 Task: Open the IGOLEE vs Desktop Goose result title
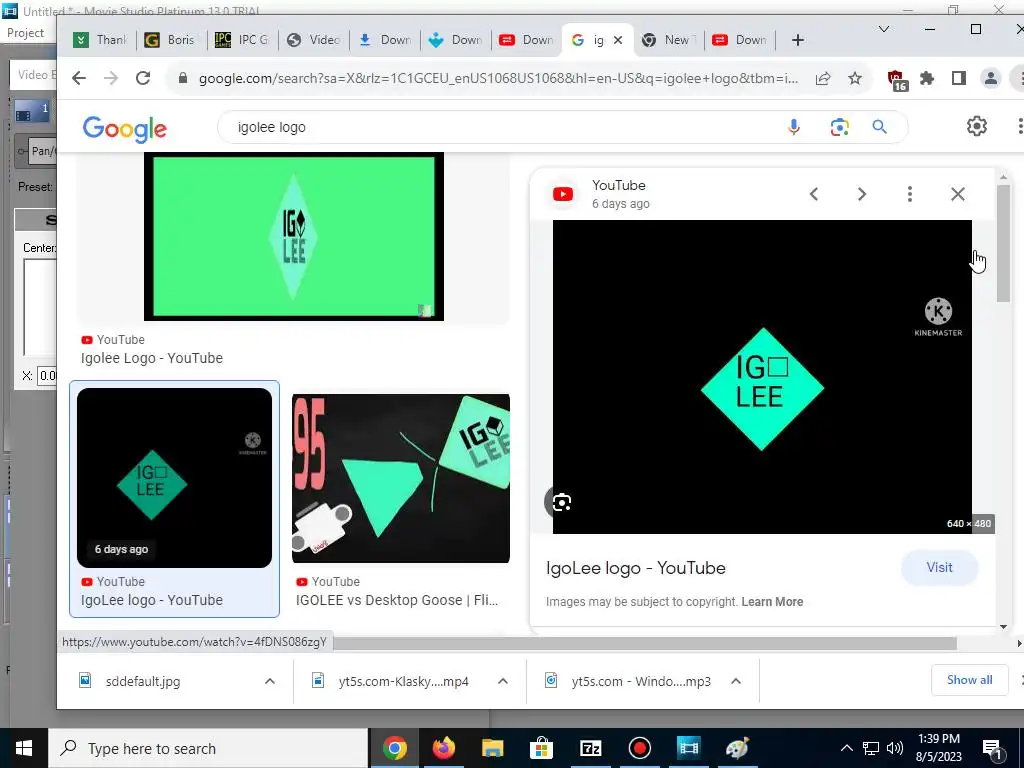397,600
